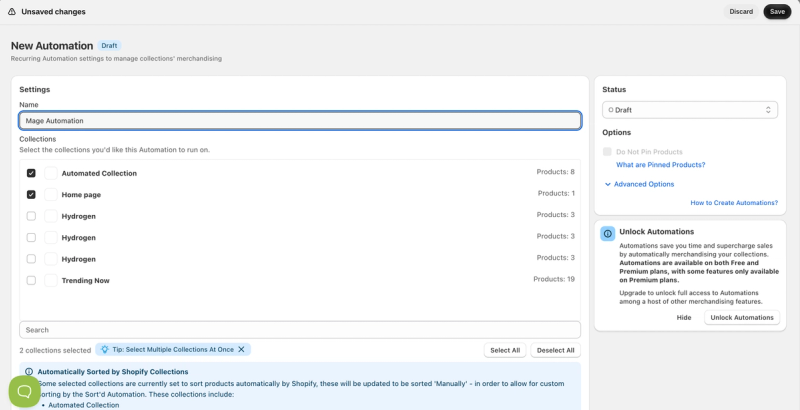Image resolution: width=800 pixels, height=410 pixels.
Task: Hide the Unlock Automations panel
Action: pyautogui.click(x=684, y=317)
